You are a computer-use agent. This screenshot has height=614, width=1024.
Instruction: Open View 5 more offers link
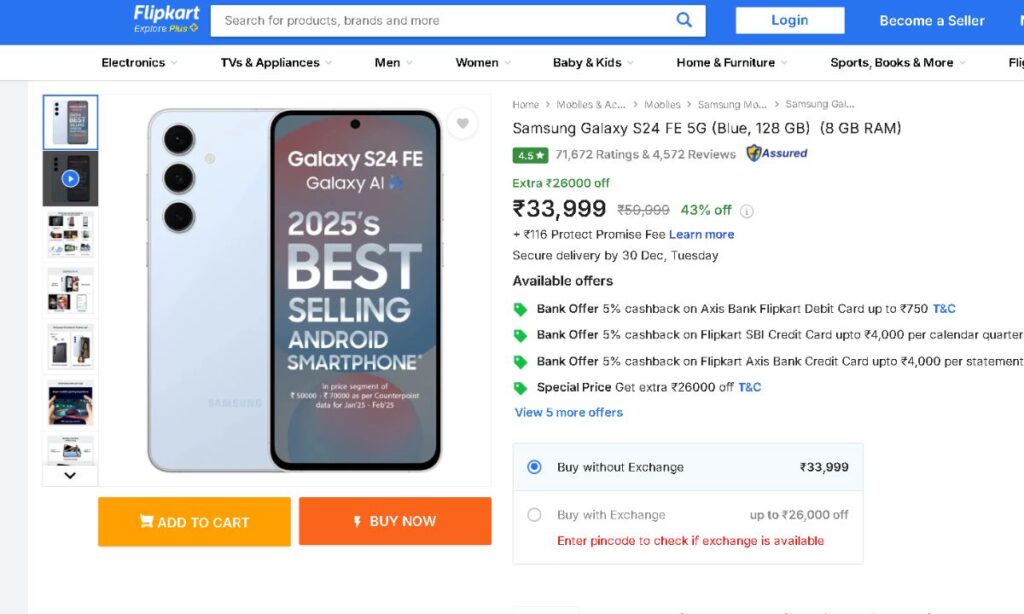(x=568, y=412)
